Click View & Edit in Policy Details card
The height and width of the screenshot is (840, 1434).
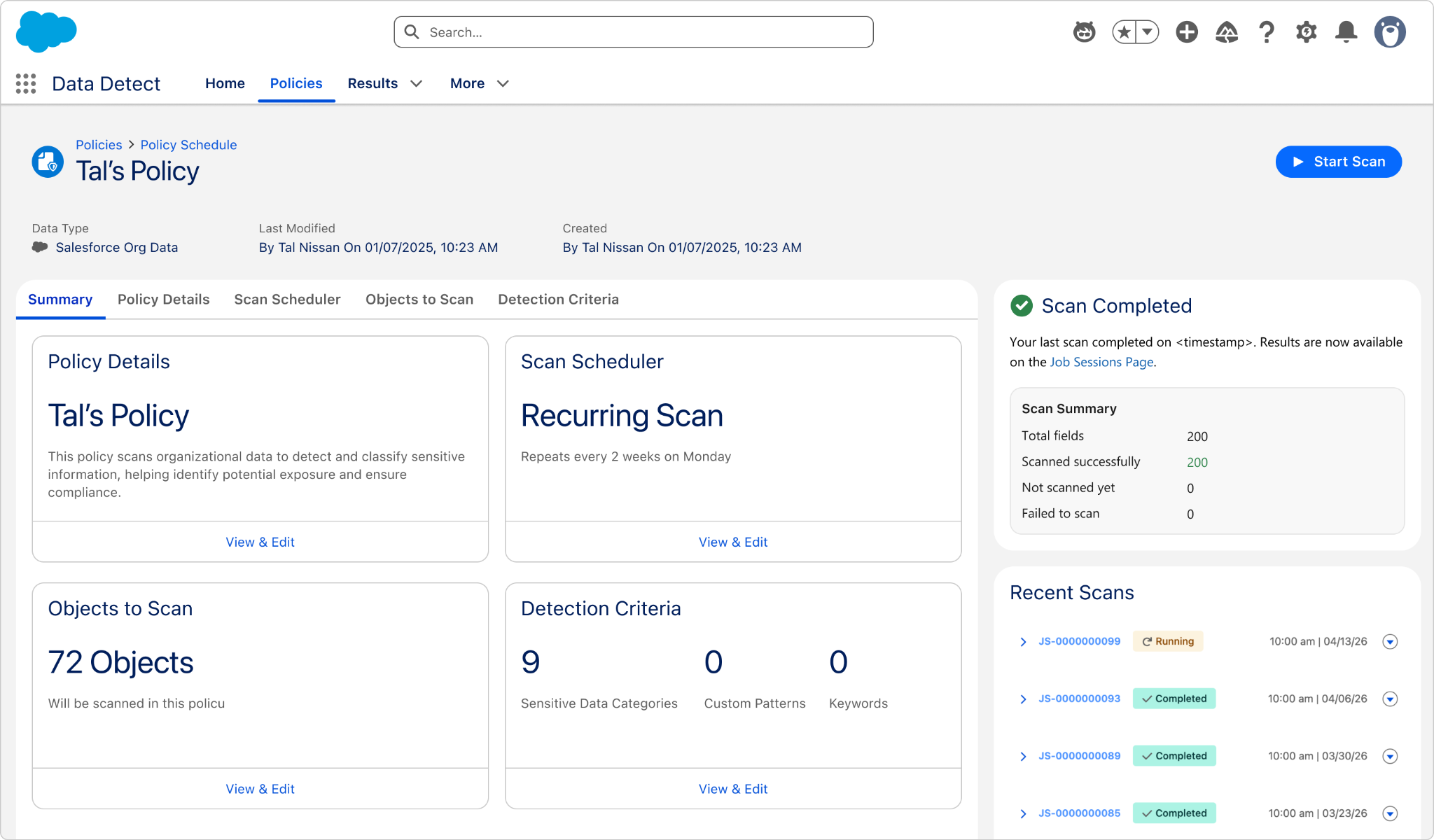[260, 542]
